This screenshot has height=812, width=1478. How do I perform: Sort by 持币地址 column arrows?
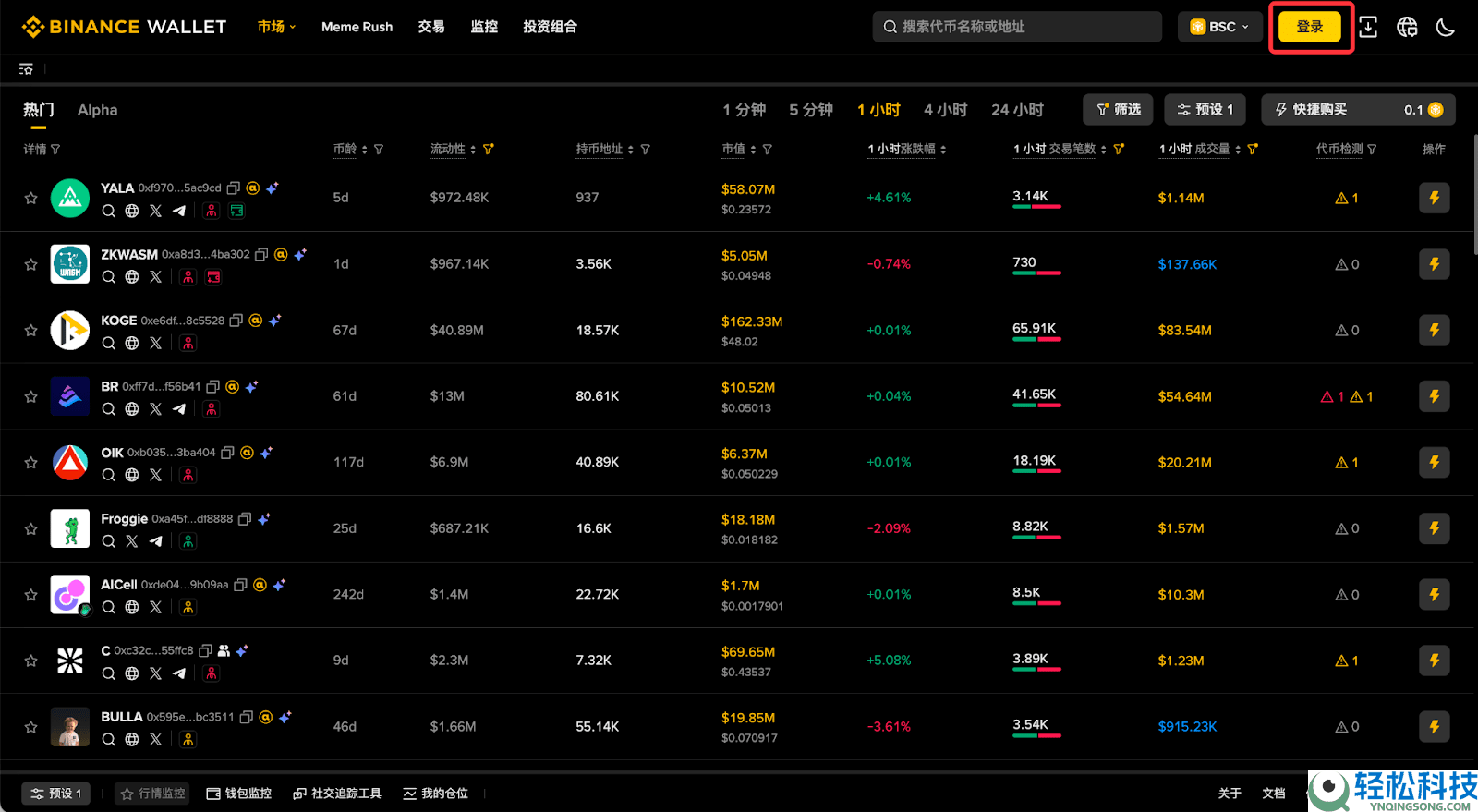631,150
